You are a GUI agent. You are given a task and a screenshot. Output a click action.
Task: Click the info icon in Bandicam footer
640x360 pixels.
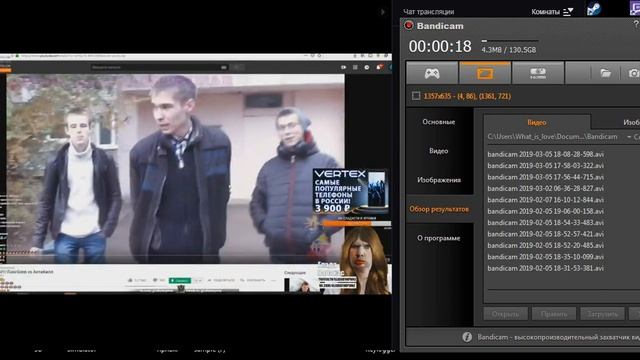pos(467,337)
